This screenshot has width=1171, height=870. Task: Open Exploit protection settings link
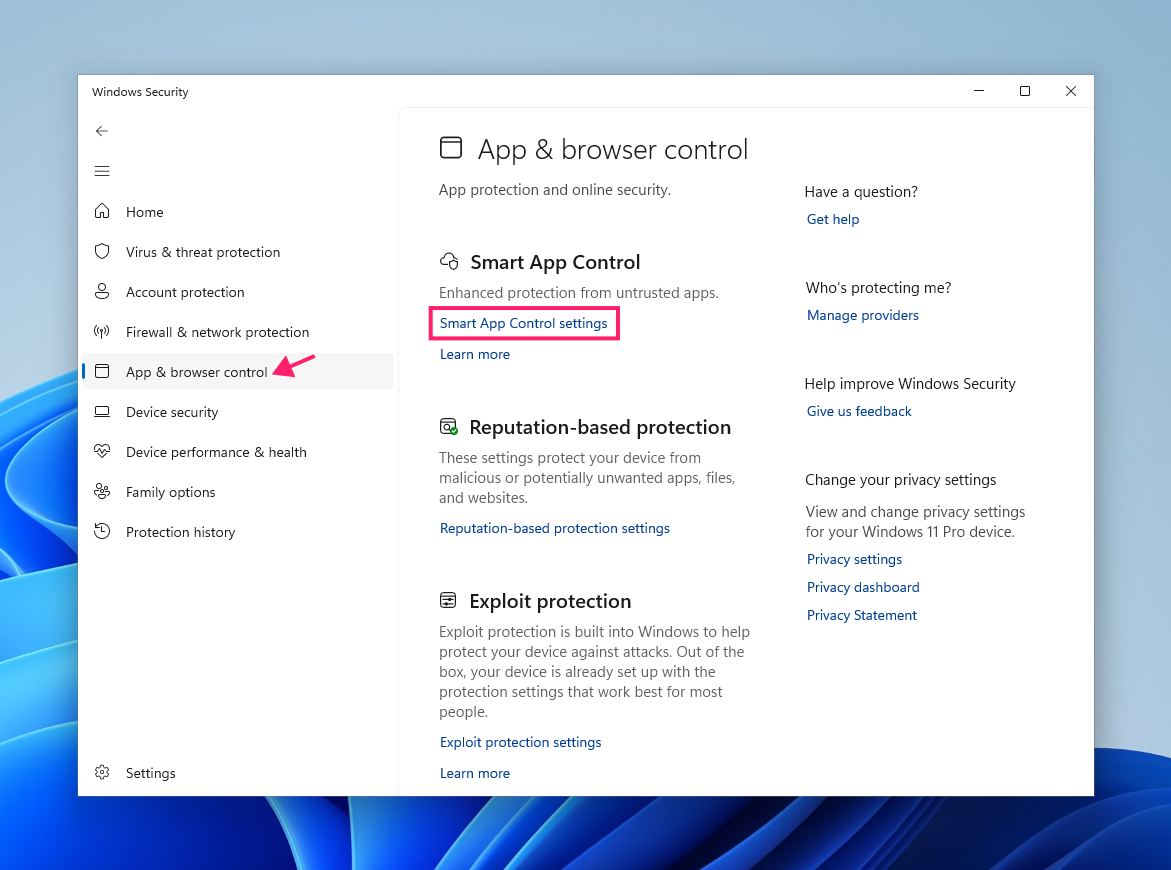[x=520, y=742]
